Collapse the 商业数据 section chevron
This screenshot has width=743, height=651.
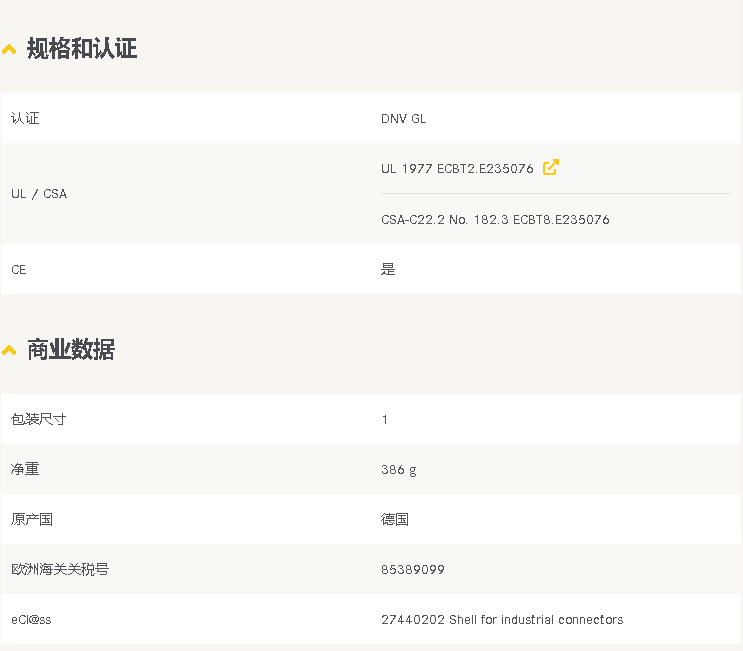coord(9,350)
